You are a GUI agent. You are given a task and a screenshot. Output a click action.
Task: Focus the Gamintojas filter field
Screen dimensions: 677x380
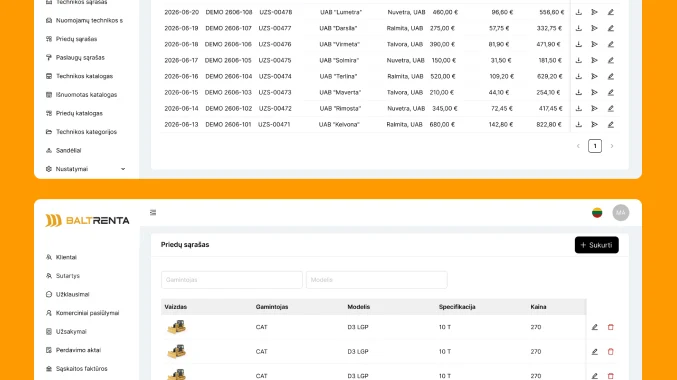[232, 280]
